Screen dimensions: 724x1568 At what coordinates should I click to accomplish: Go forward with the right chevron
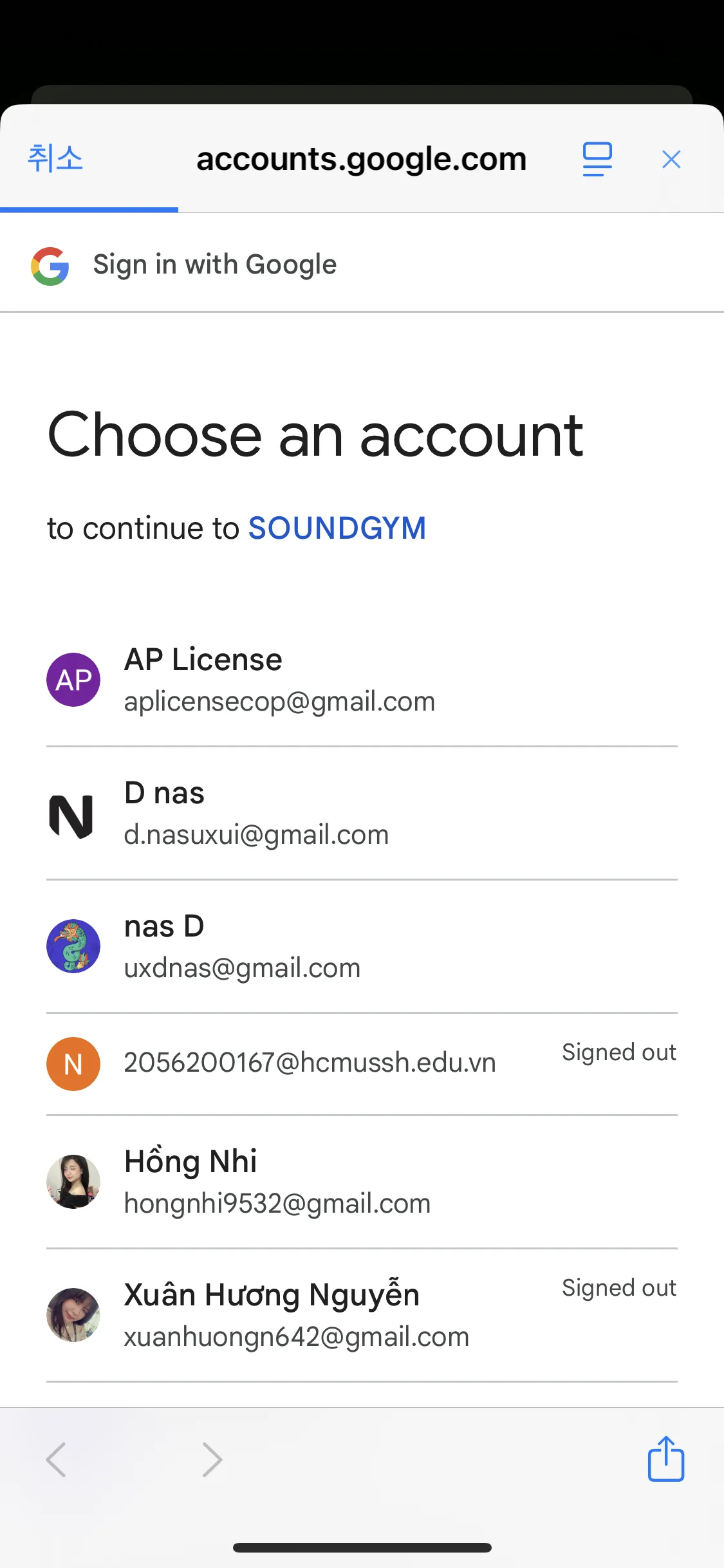212,1459
